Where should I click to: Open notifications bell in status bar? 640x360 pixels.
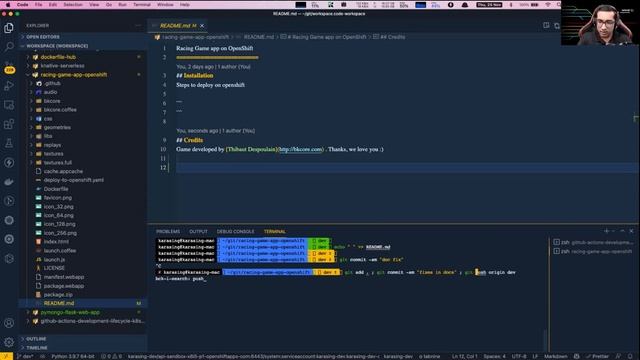pyautogui.click(x=630, y=356)
